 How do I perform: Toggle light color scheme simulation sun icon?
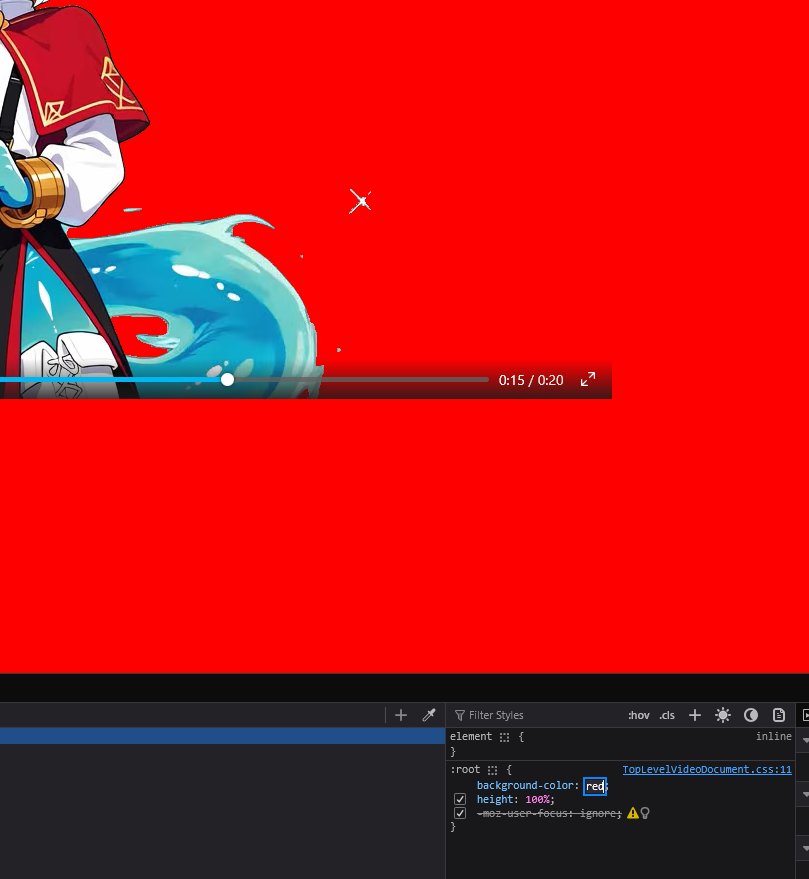(723, 715)
